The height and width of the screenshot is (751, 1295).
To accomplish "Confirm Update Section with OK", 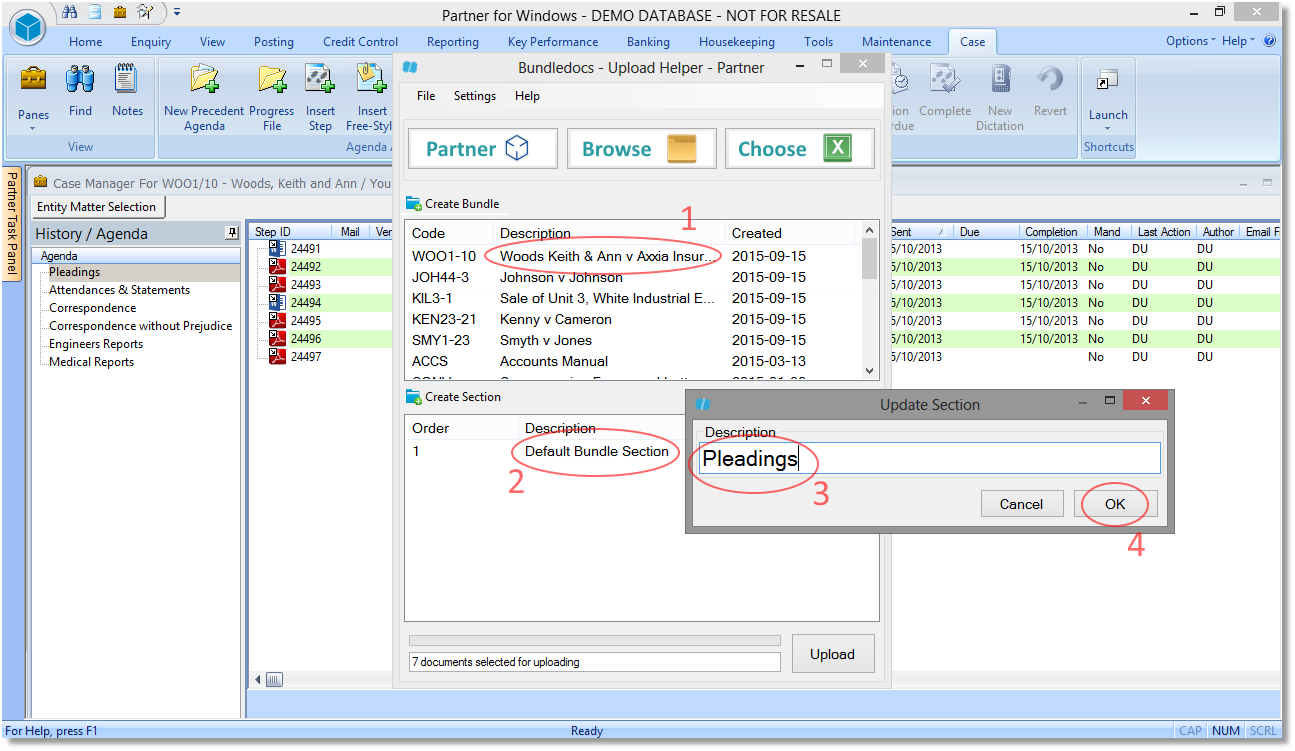I will pyautogui.click(x=1115, y=504).
